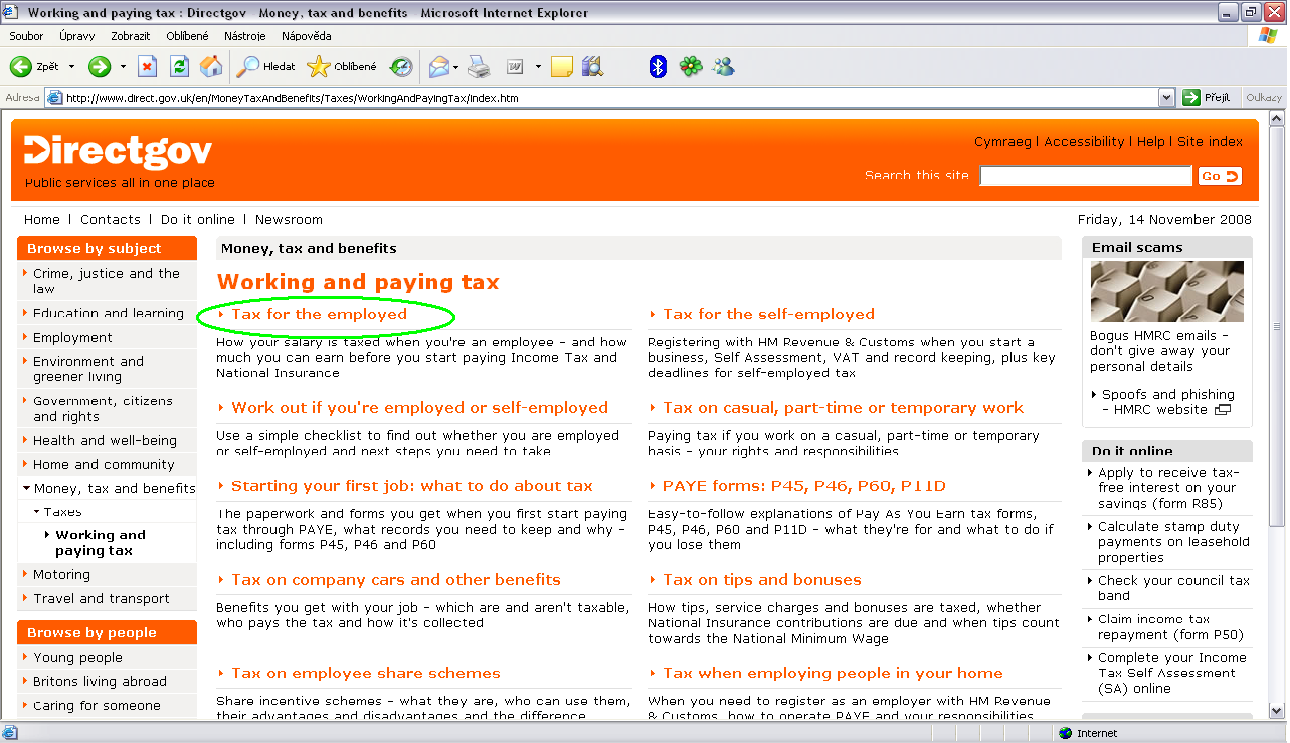Open the Mail button dropdown arrow
The height and width of the screenshot is (743, 1290).
(455, 67)
